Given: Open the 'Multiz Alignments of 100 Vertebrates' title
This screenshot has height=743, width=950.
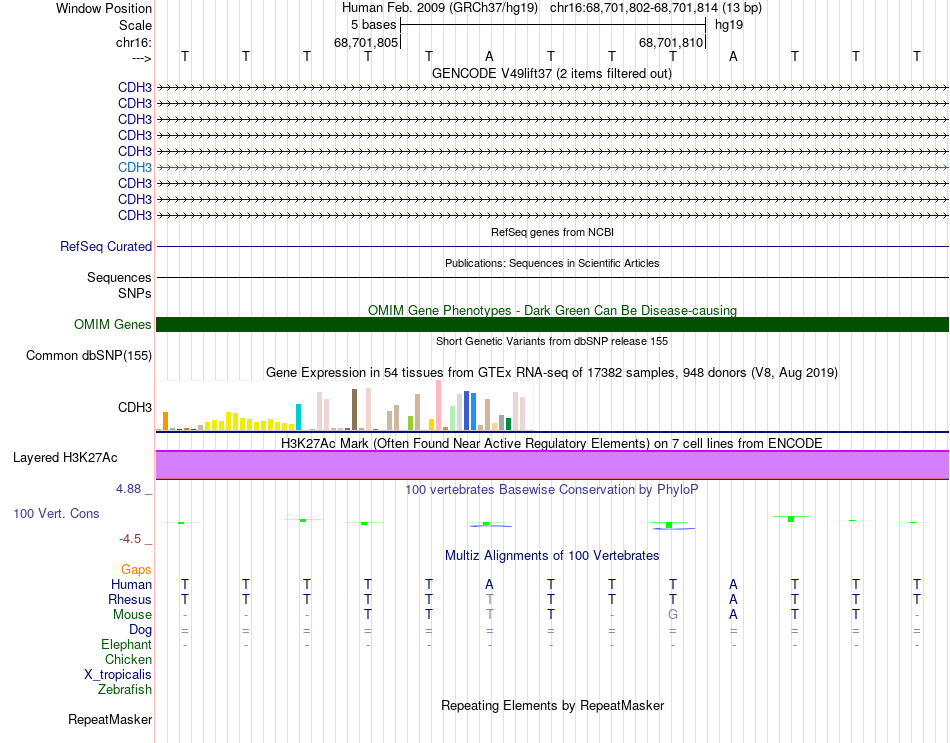Looking at the screenshot, I should (552, 556).
